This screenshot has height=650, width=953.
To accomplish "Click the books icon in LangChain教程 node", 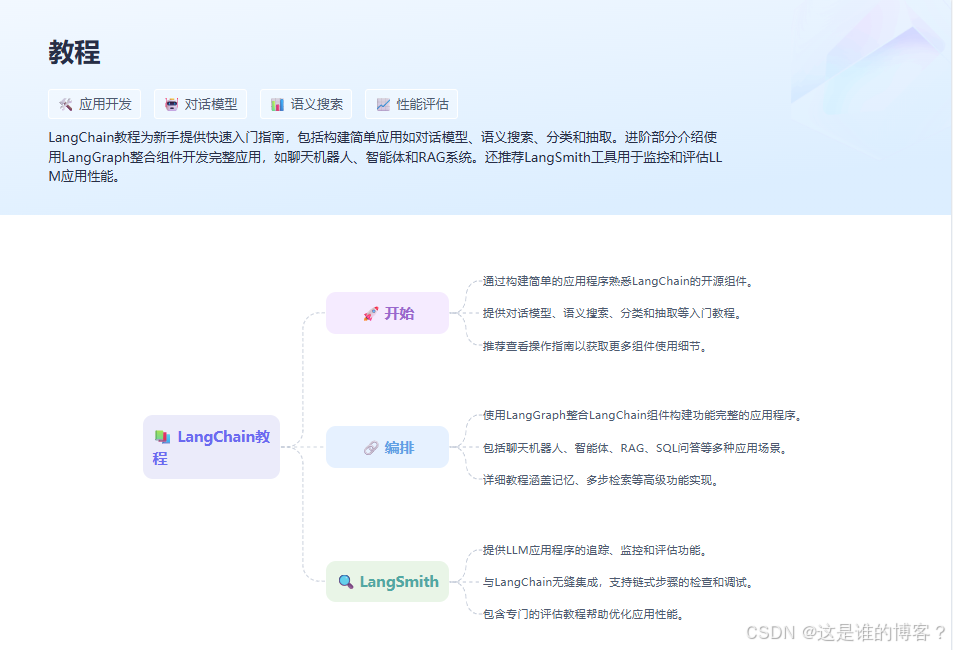I will point(162,437).
